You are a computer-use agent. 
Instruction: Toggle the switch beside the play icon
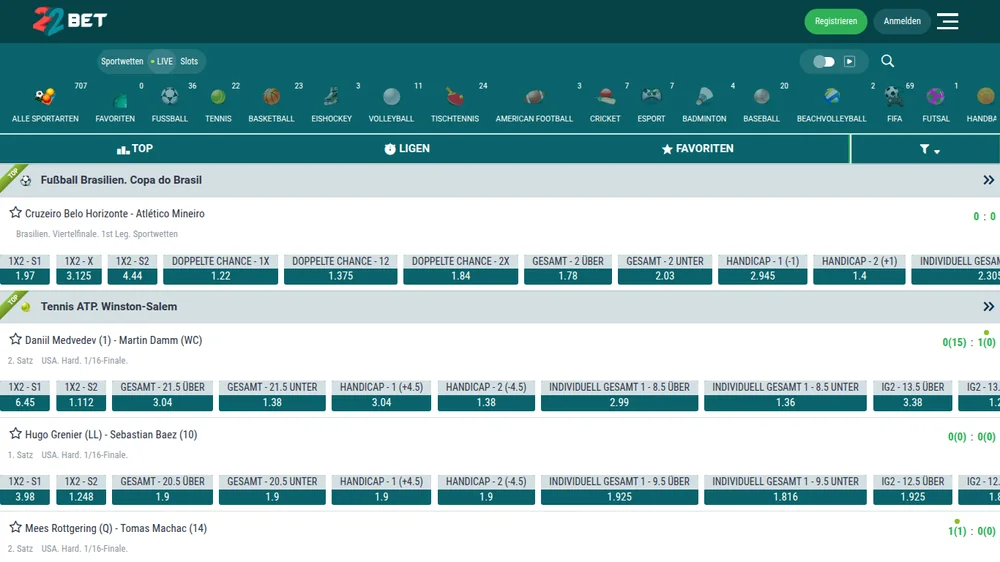click(x=823, y=61)
